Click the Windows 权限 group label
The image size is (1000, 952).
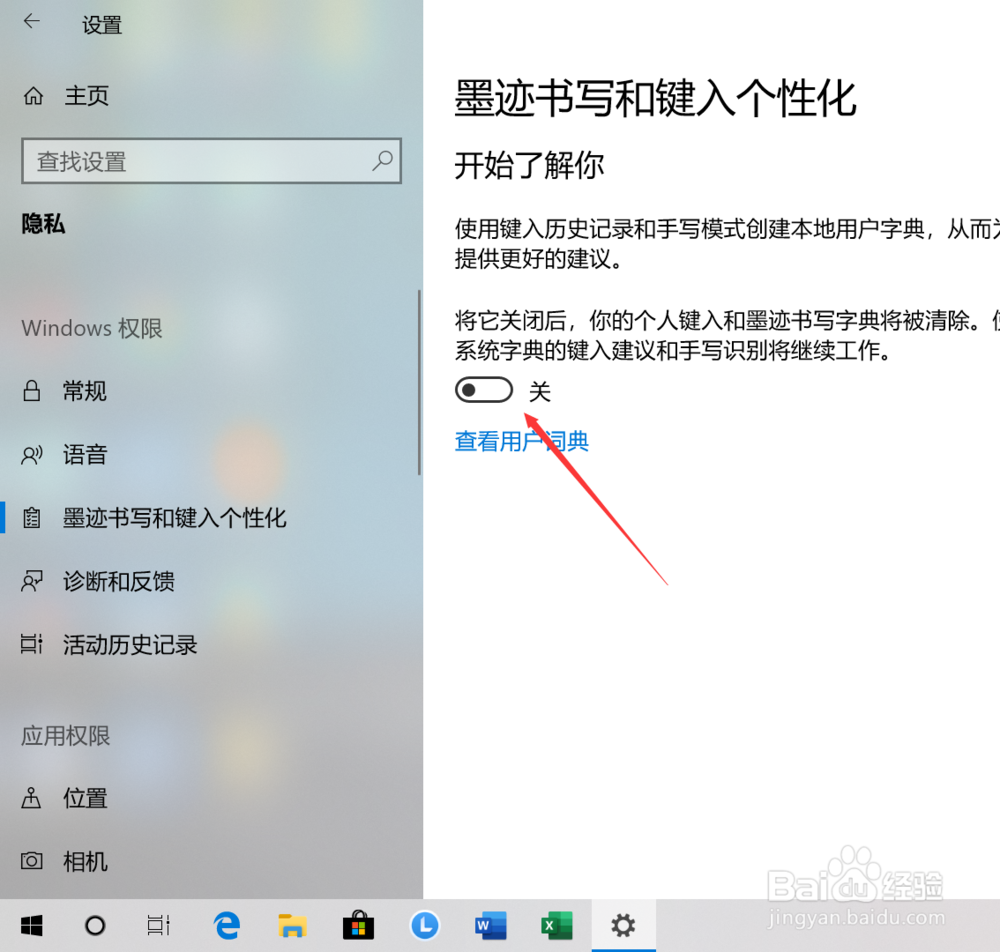coord(92,328)
